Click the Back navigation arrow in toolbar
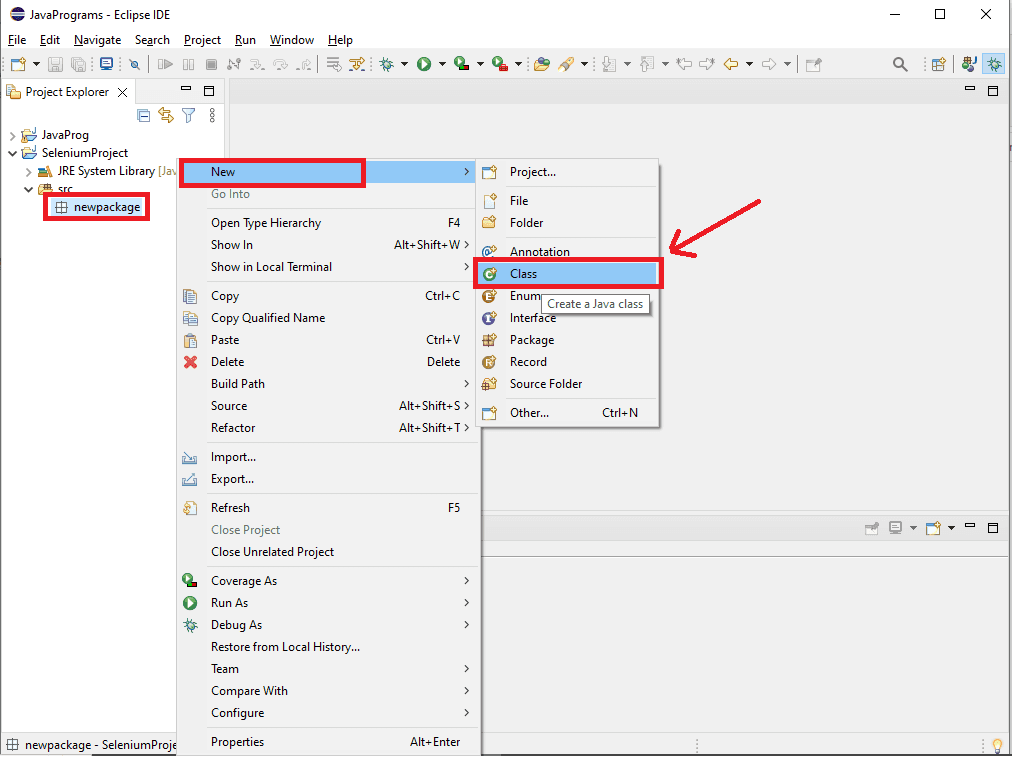 click(731, 64)
